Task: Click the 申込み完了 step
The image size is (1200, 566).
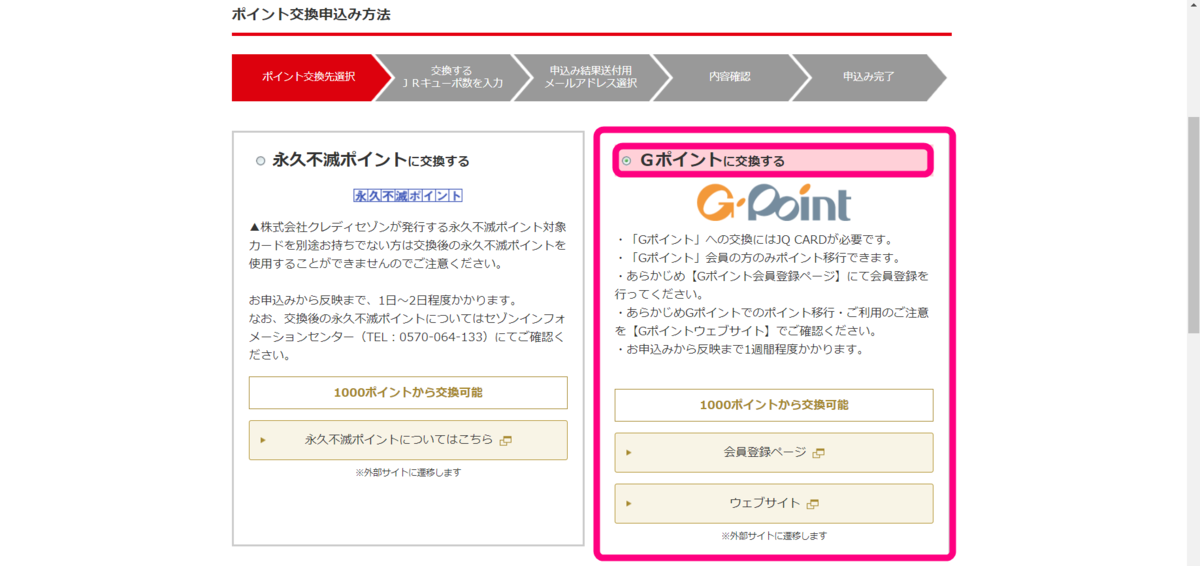Action: tap(868, 77)
